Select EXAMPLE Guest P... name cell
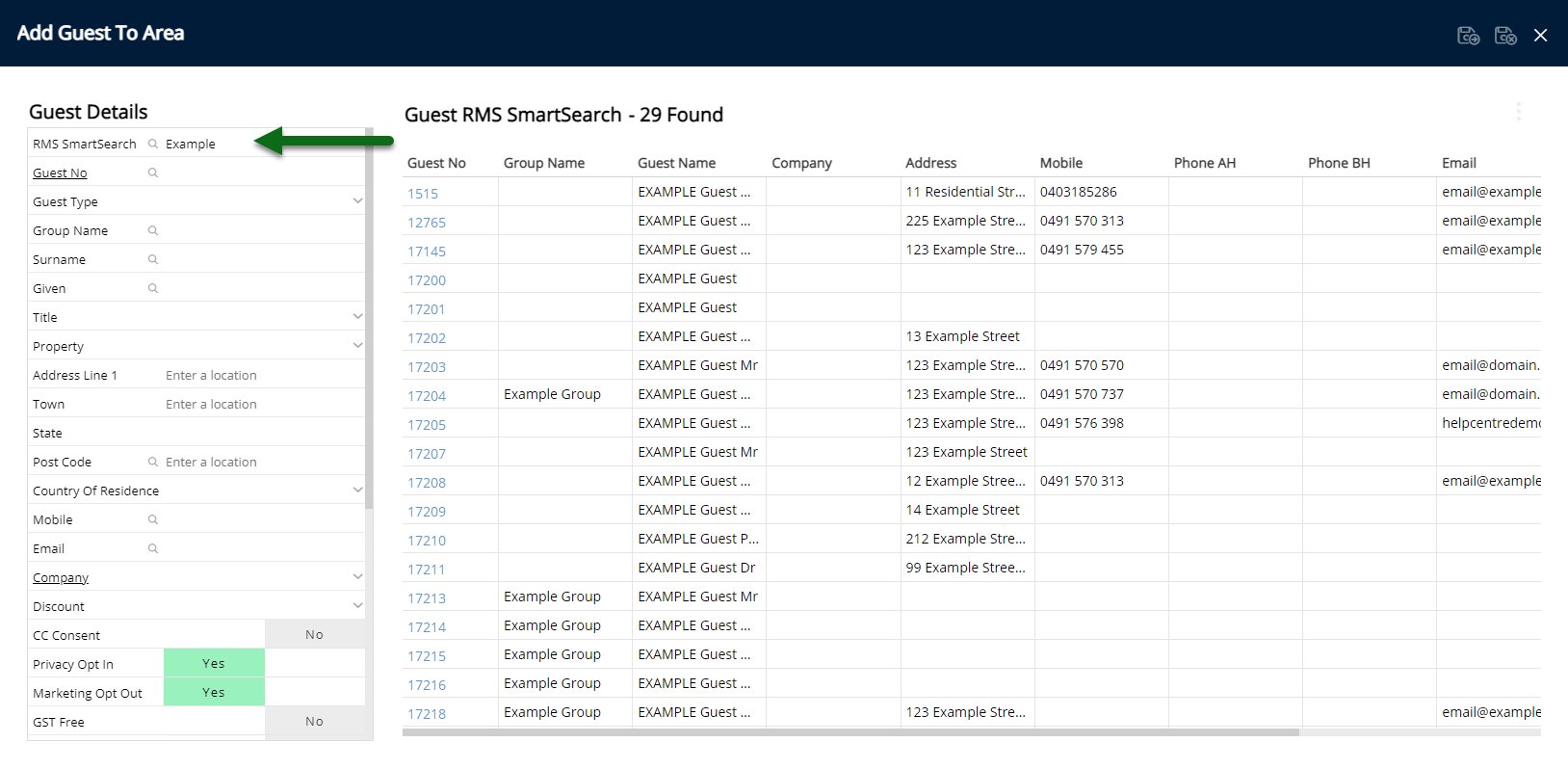Screen dimensions: 1568x769 [x=697, y=539]
